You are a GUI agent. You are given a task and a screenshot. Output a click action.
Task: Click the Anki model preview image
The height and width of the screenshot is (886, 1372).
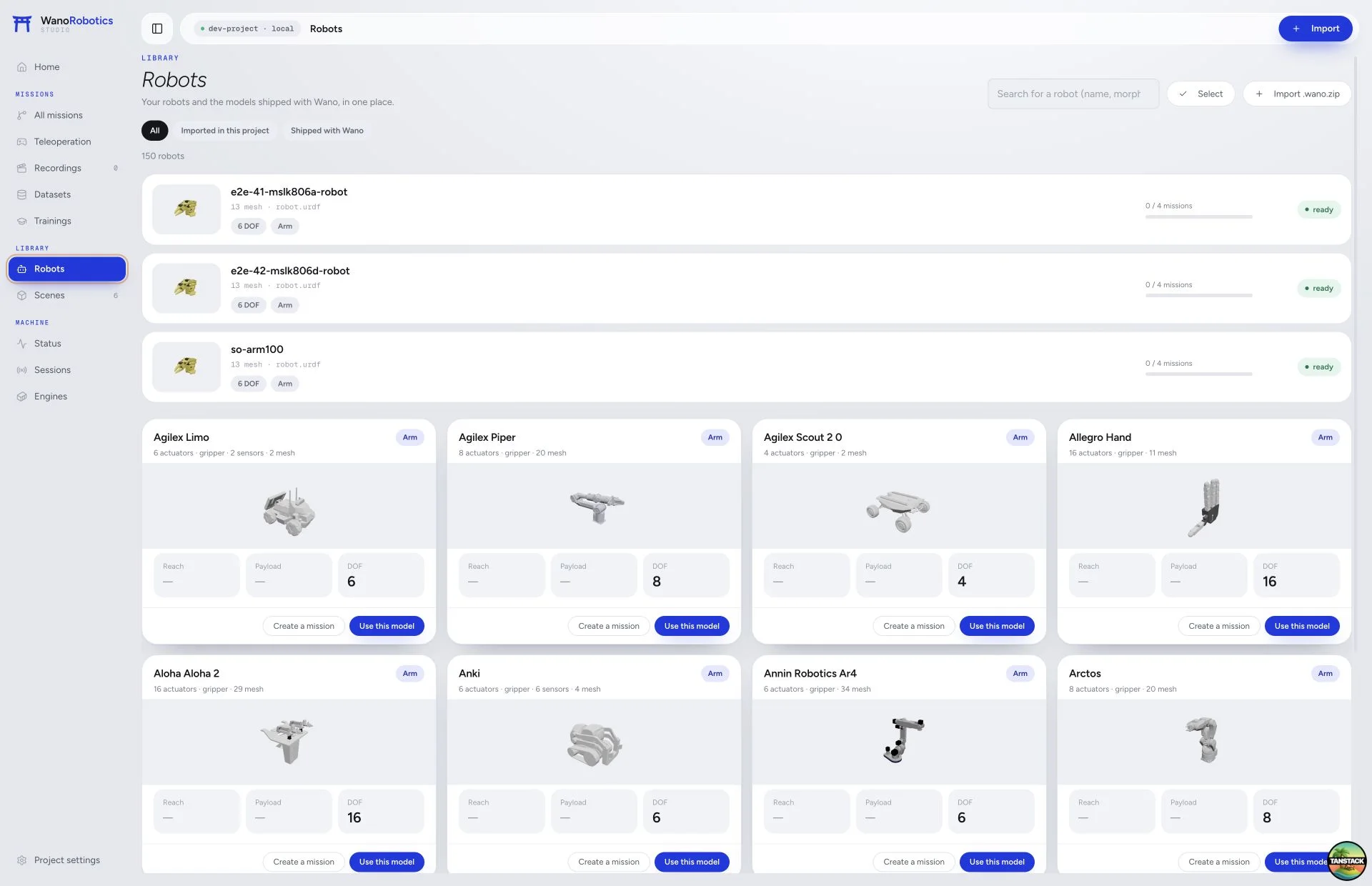(x=594, y=742)
